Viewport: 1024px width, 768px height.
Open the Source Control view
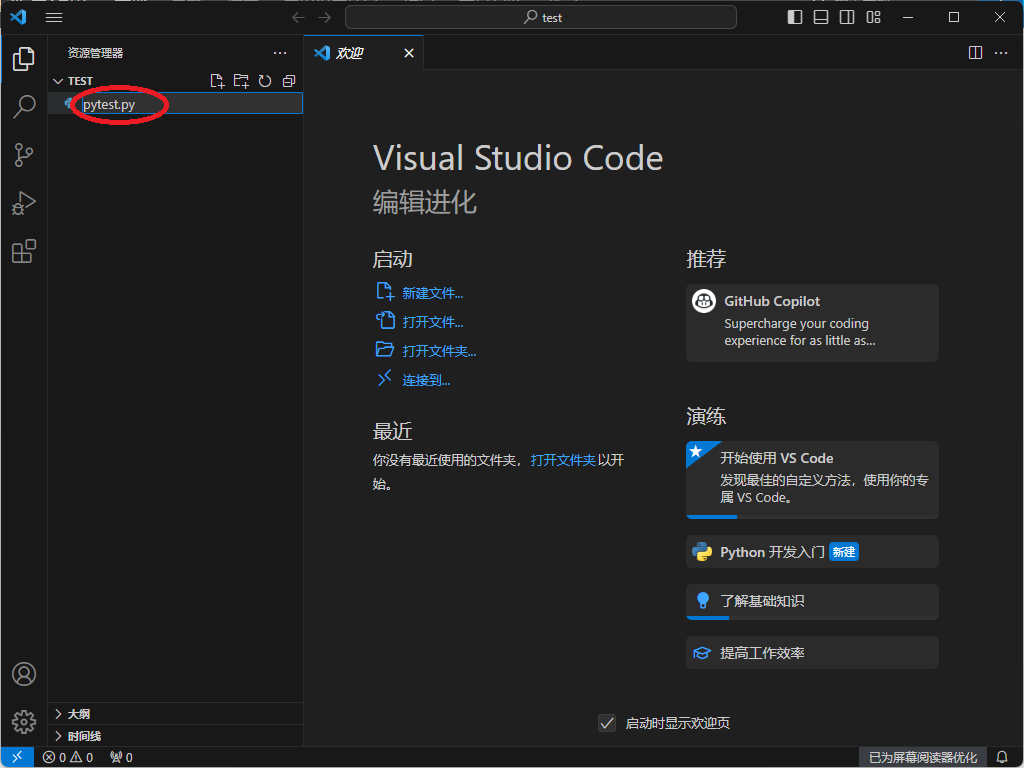click(x=24, y=155)
